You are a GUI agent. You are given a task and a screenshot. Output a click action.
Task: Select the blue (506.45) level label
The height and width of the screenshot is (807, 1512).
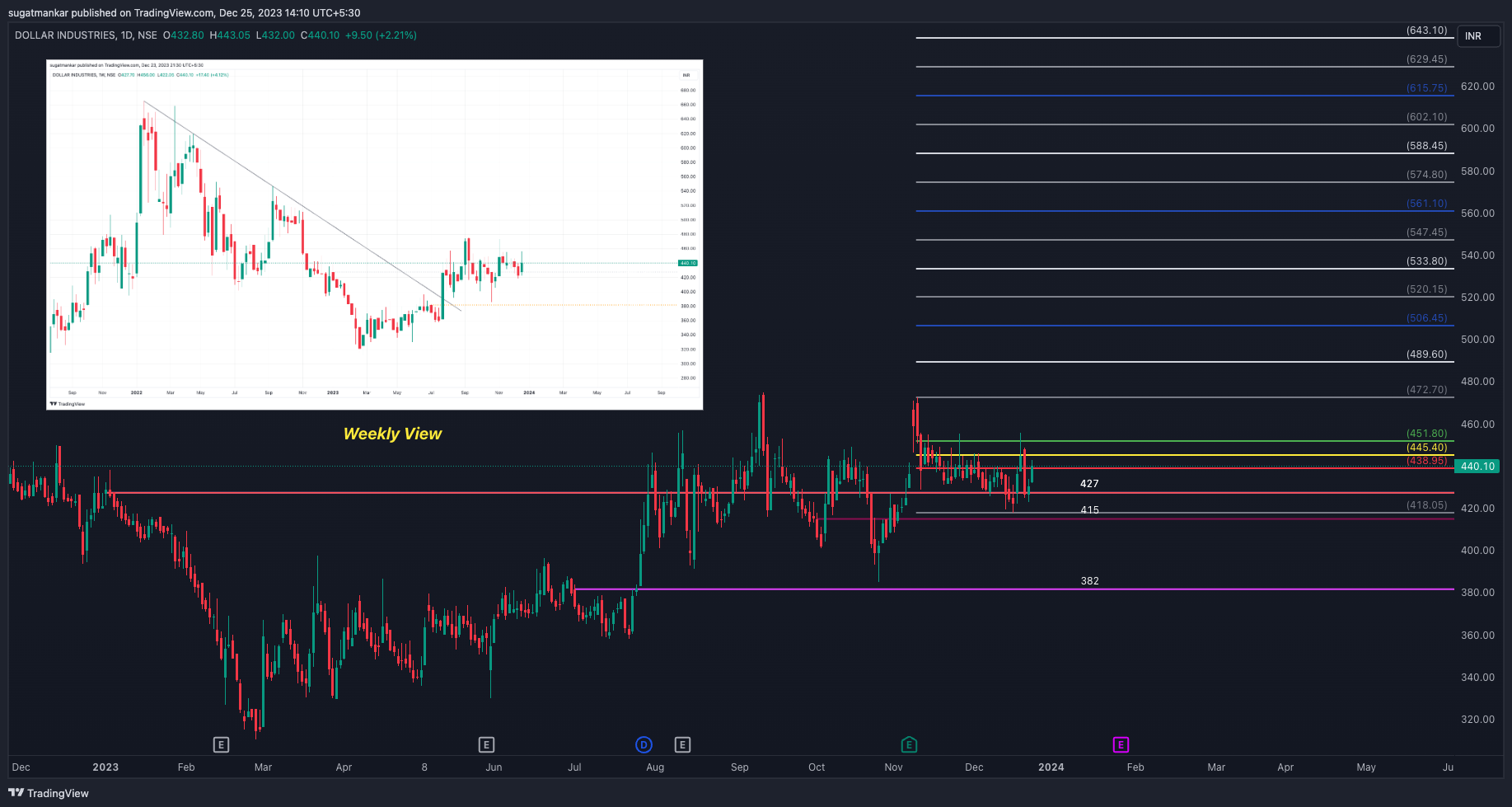point(1427,318)
